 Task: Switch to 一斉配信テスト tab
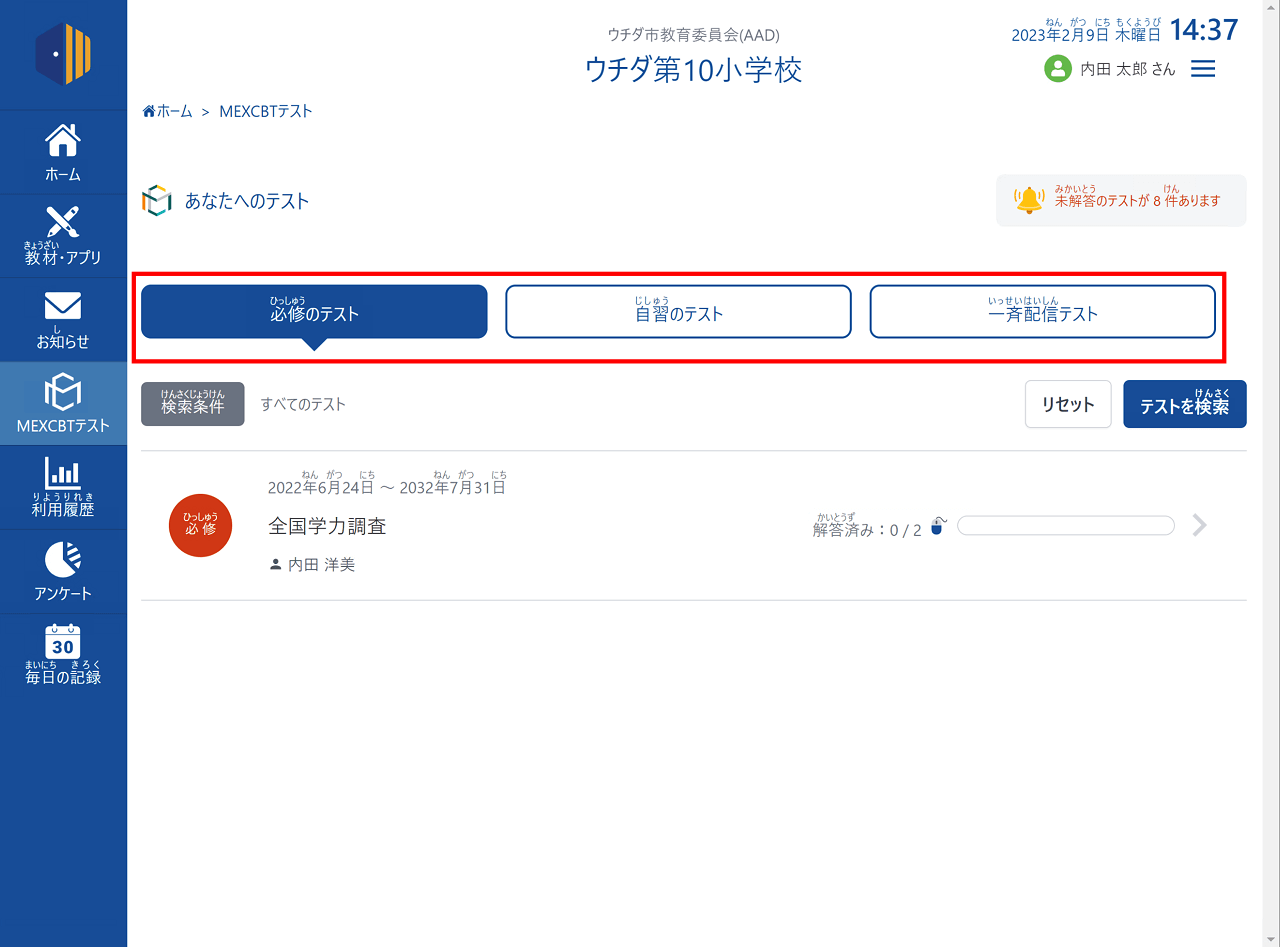tap(1042, 312)
